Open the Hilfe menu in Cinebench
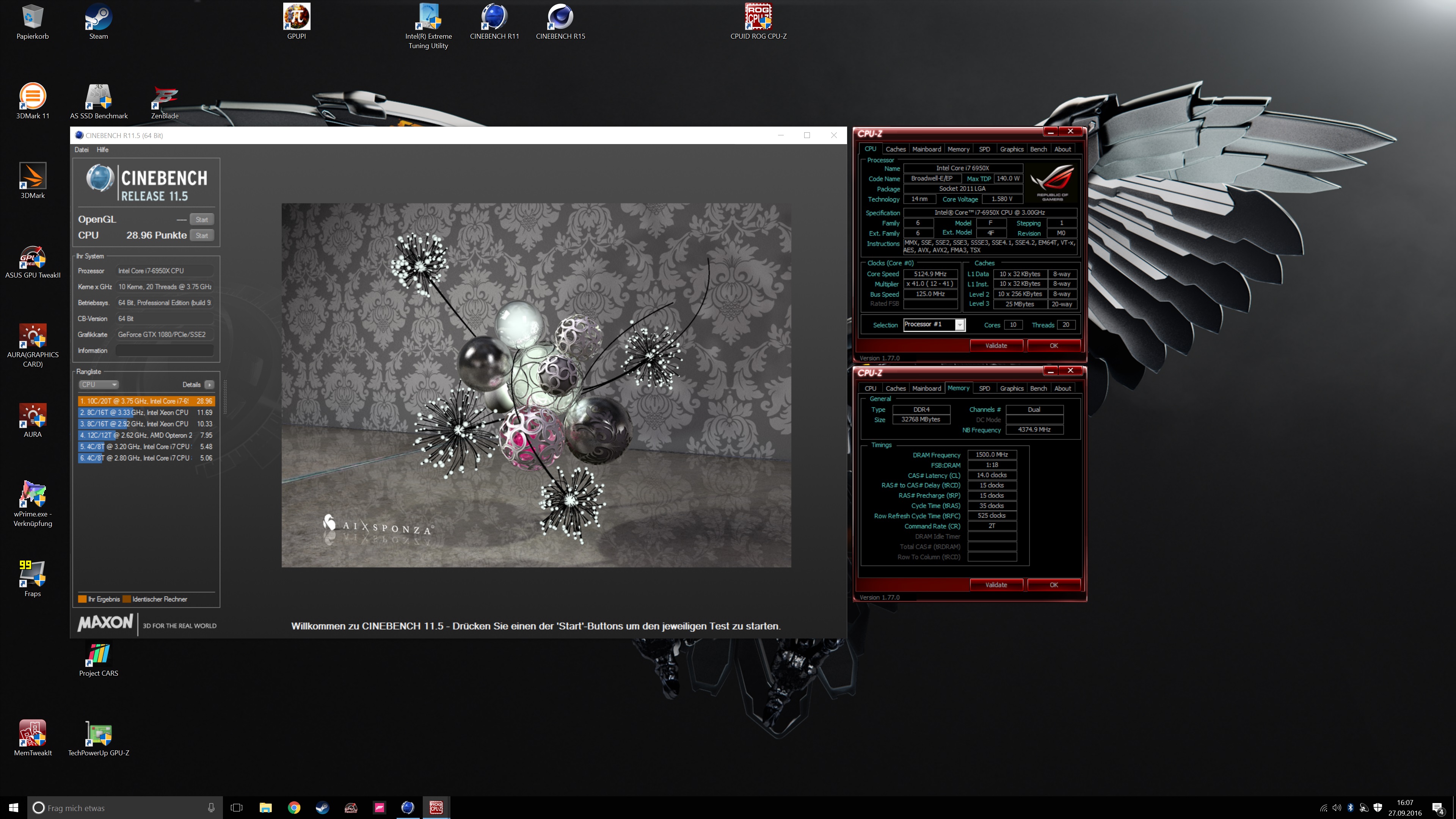1456x819 pixels. [x=102, y=150]
